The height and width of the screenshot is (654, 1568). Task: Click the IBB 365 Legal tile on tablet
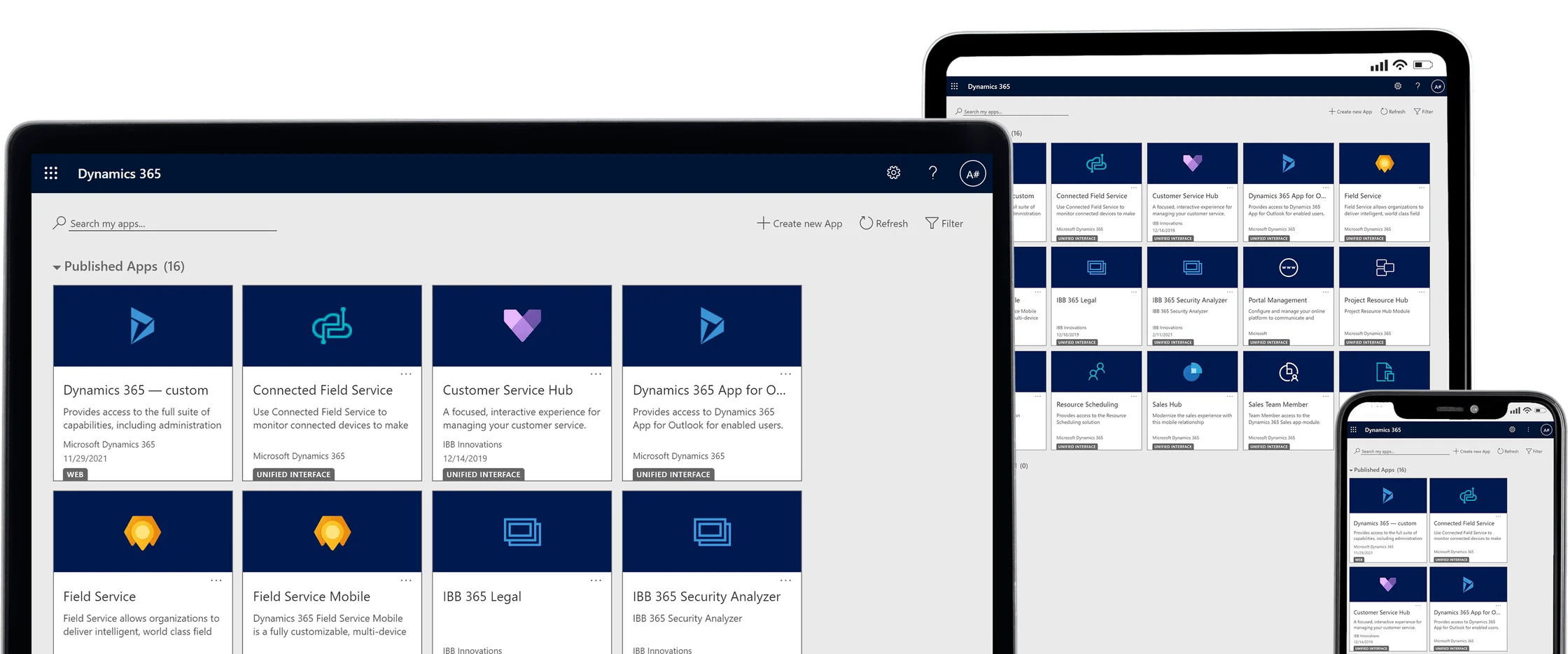[1096, 296]
